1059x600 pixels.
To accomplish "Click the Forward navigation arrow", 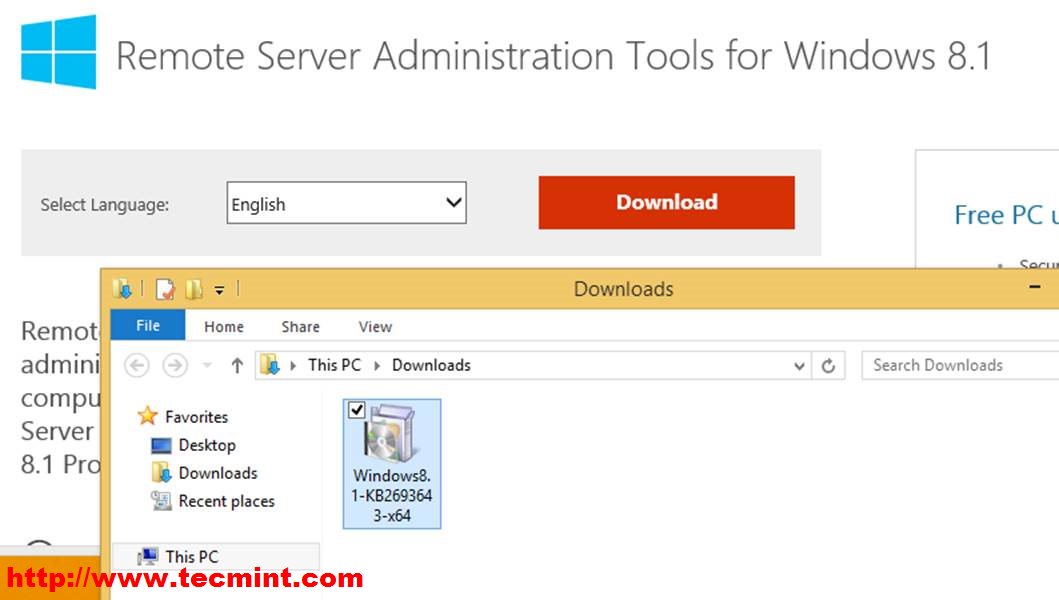I will click(x=175, y=366).
